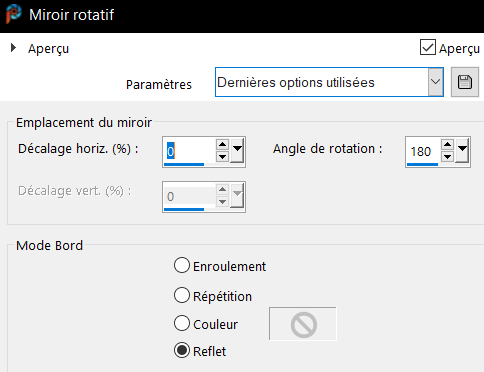This screenshot has width=484, height=372.
Task: Select the Couleur edge mode
Action: click(x=182, y=323)
